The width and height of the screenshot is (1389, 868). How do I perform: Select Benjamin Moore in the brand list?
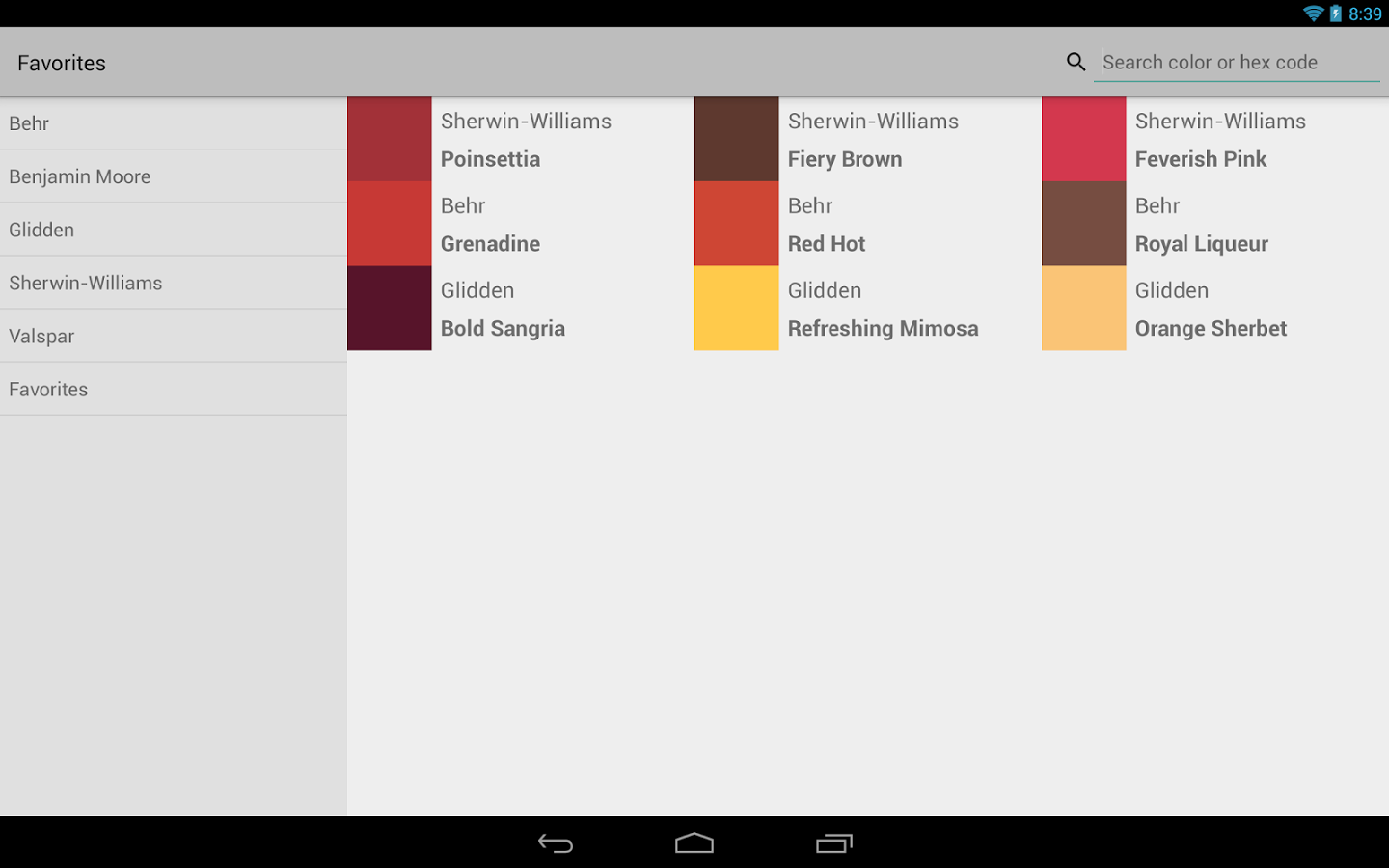click(174, 176)
